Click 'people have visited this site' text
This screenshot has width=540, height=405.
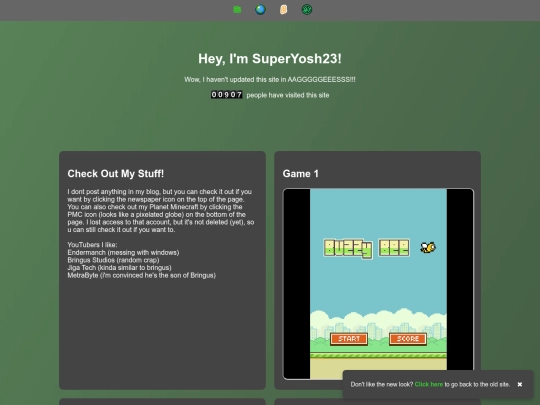pyautogui.click(x=288, y=95)
